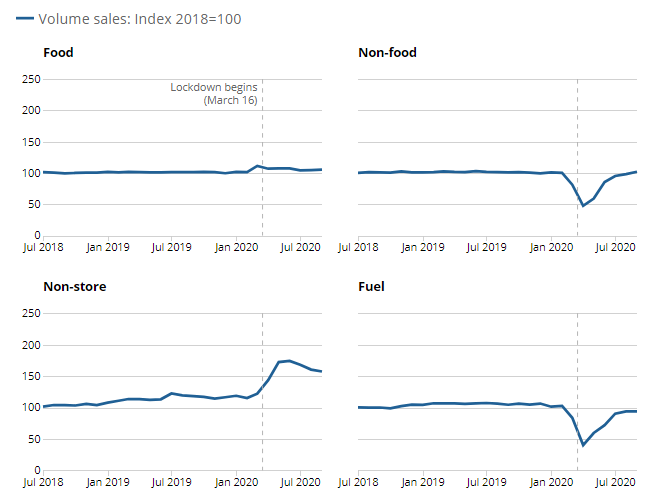
Task: Click the 200 y-axis label on Non-store chart
Action: (30, 345)
